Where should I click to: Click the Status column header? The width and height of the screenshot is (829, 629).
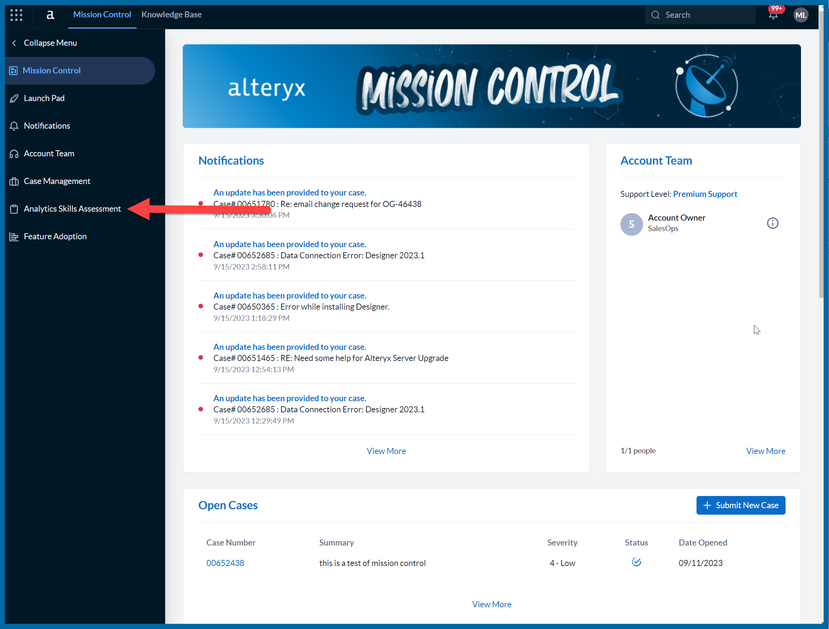click(636, 543)
